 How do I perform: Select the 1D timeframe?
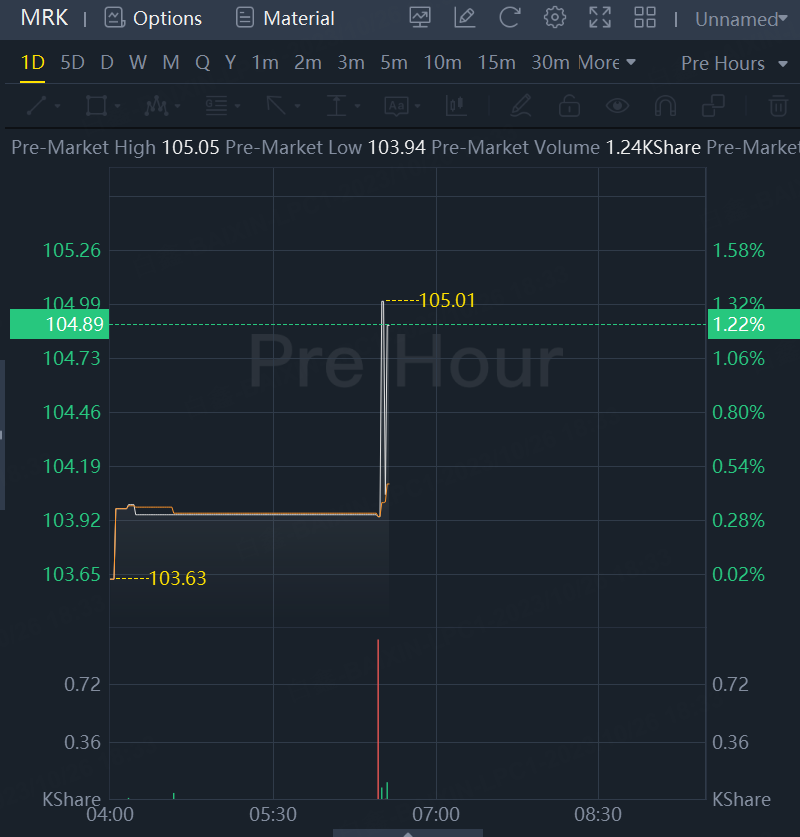tap(33, 63)
